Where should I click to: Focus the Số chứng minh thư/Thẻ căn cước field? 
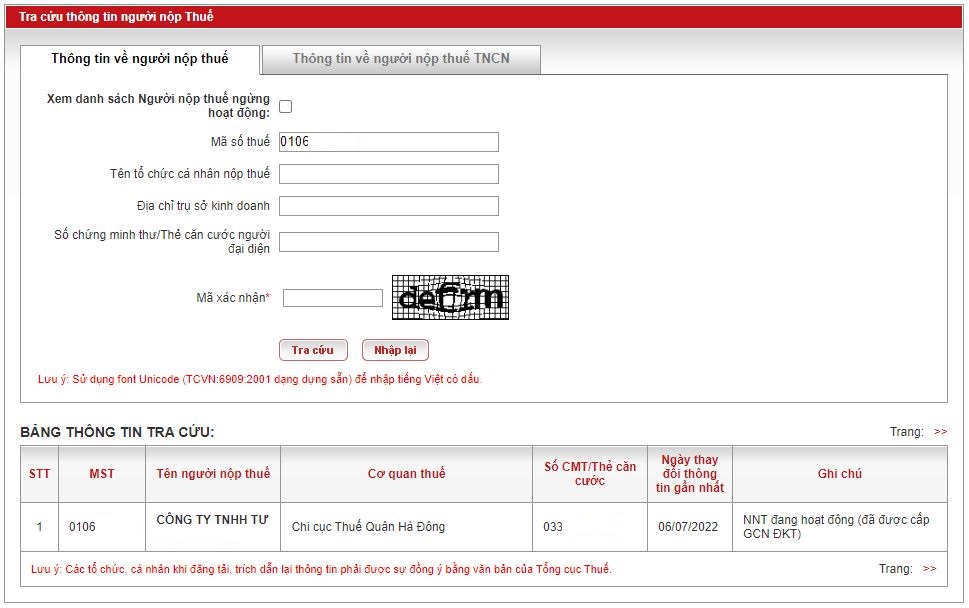click(388, 242)
